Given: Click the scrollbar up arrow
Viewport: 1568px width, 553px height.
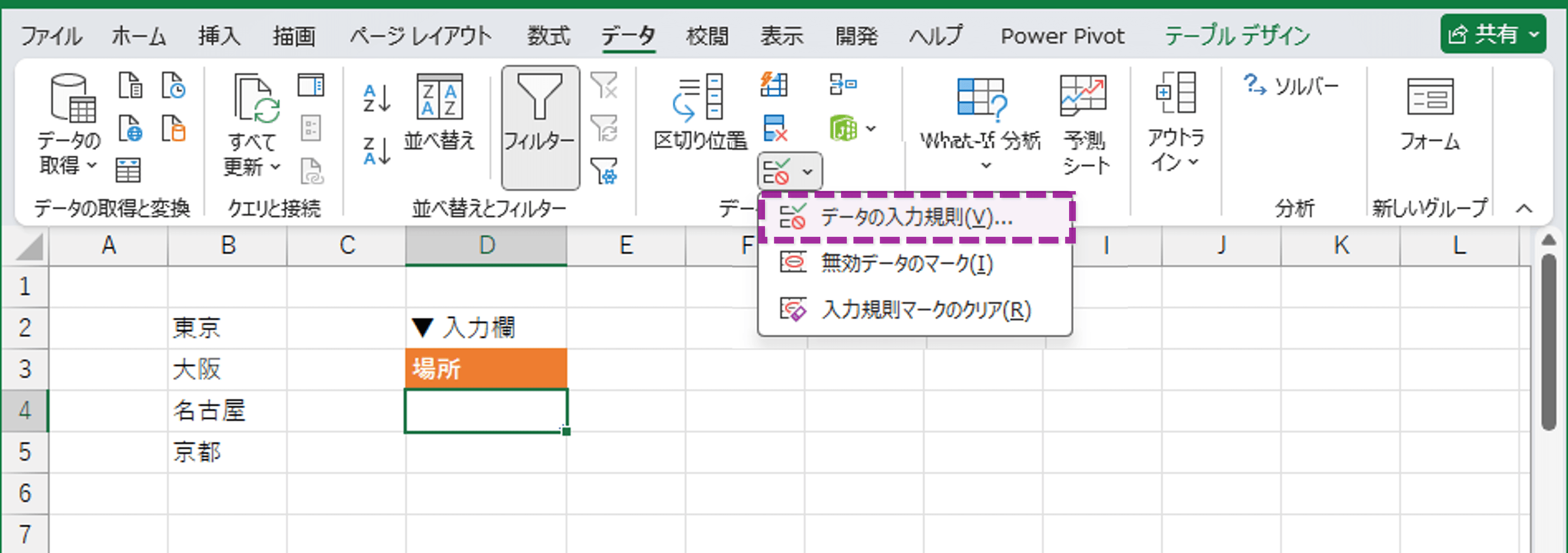Looking at the screenshot, I should tap(1549, 241).
